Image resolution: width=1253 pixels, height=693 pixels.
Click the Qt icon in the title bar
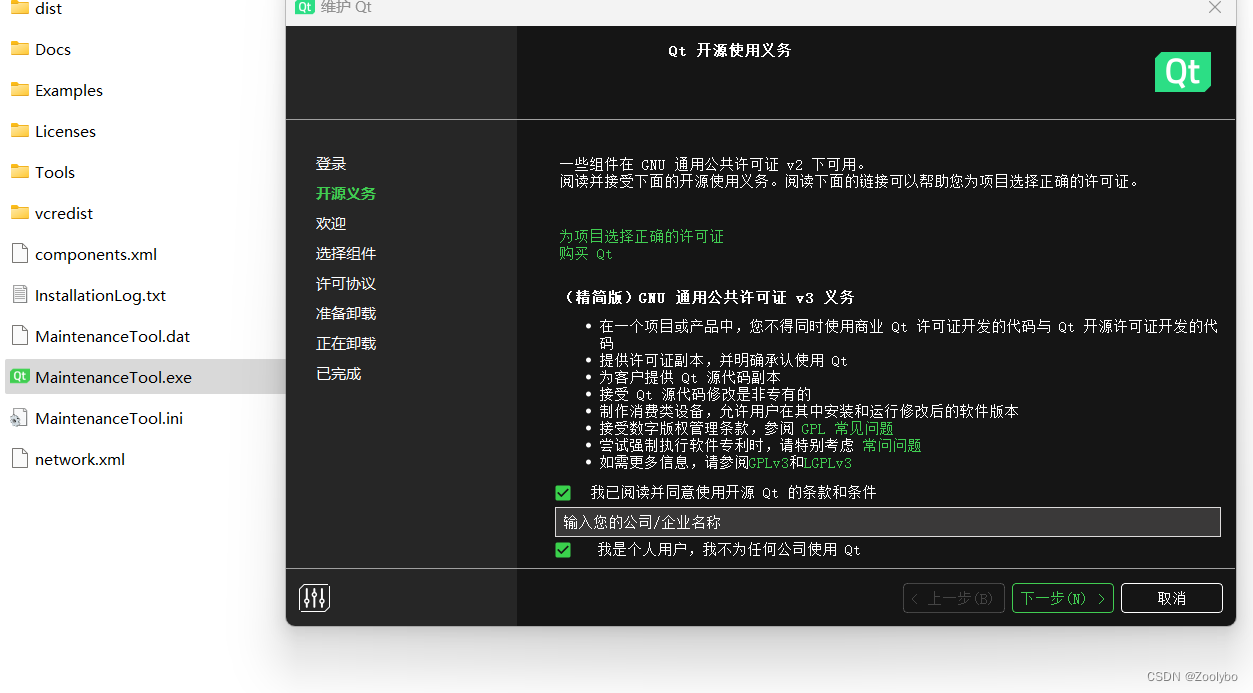(x=304, y=7)
